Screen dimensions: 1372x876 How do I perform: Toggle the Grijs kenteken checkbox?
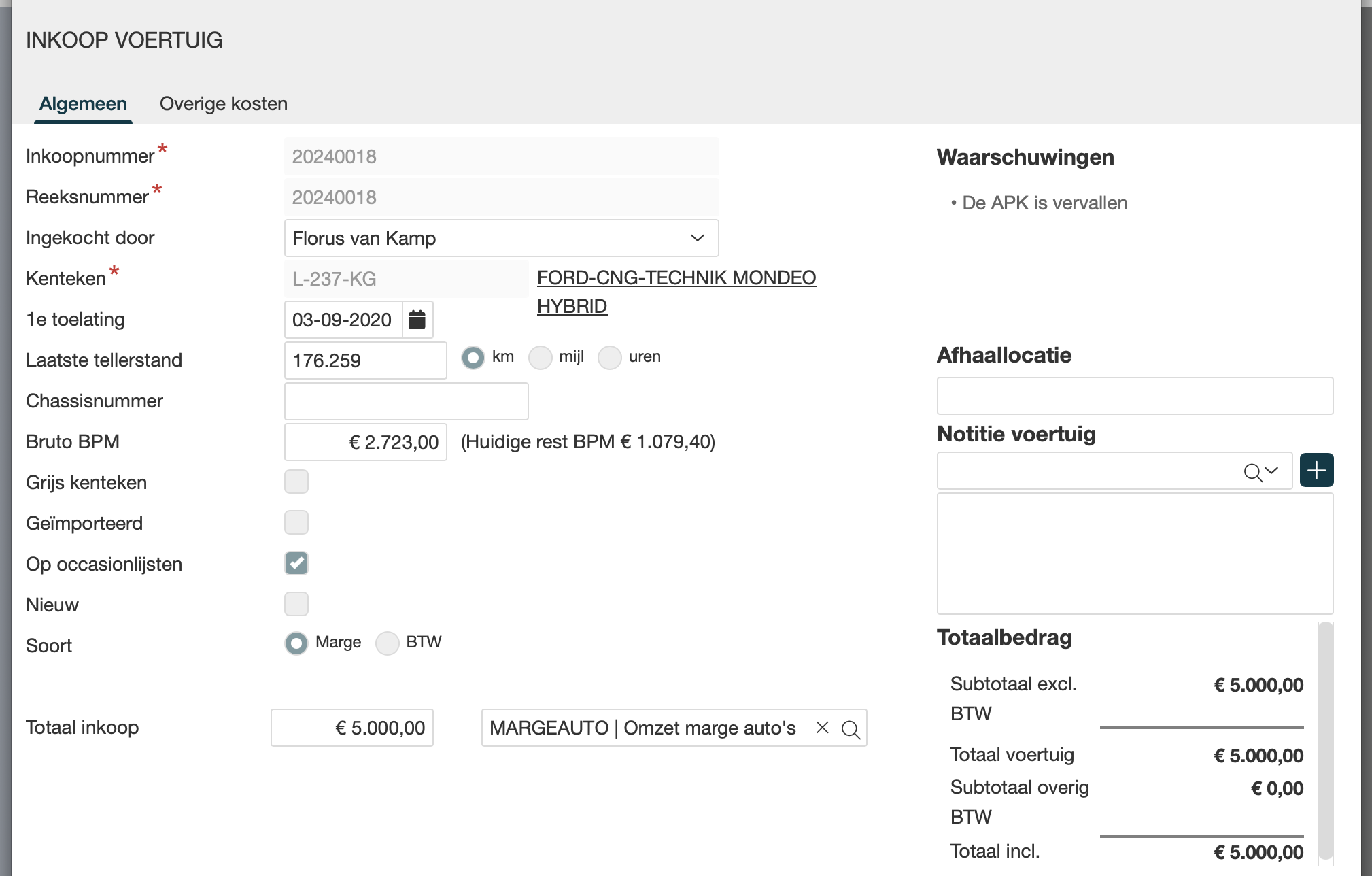[296, 482]
